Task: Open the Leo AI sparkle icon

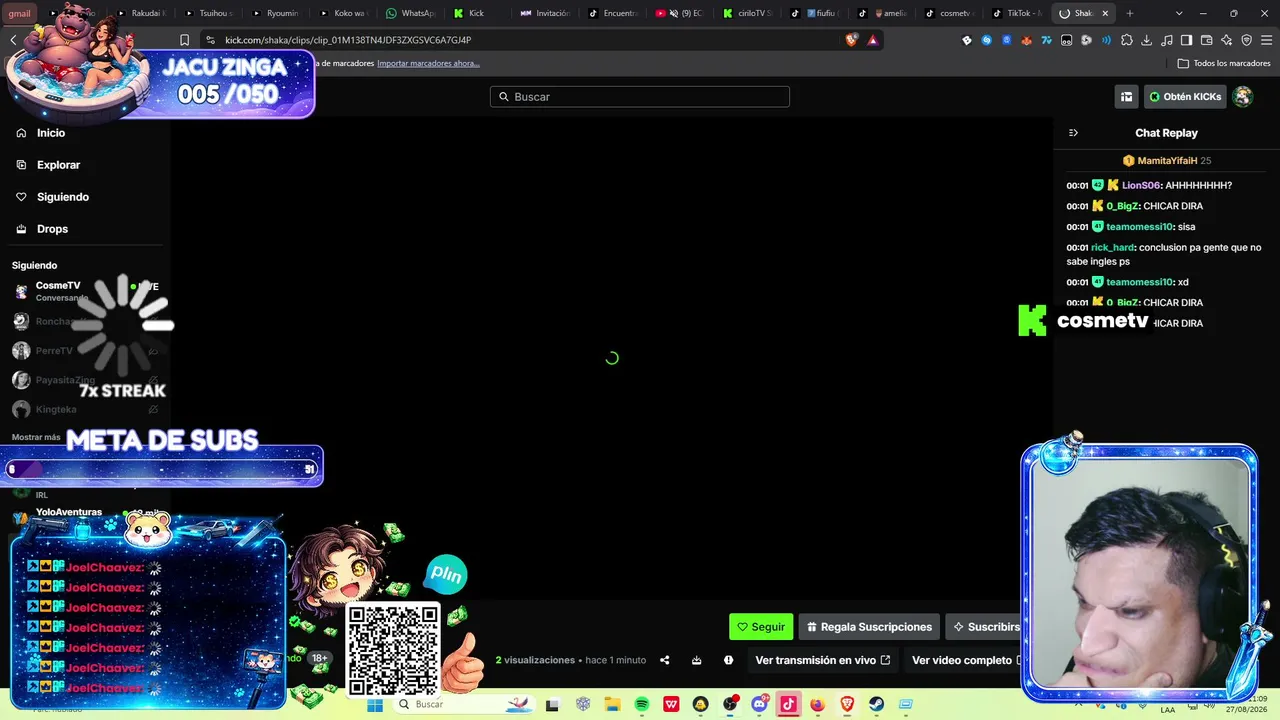Action: point(1227,40)
